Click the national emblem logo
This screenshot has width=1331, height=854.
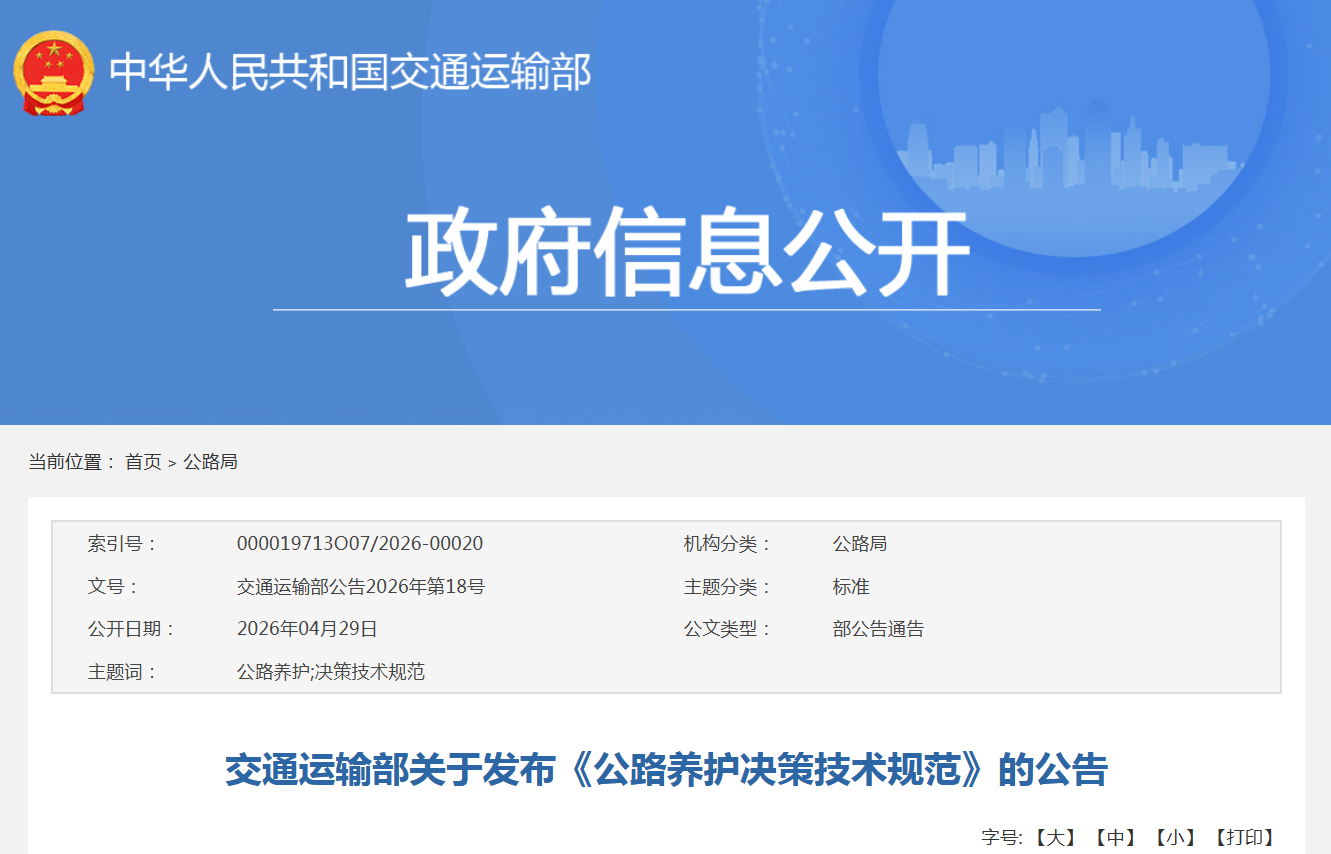[x=53, y=72]
